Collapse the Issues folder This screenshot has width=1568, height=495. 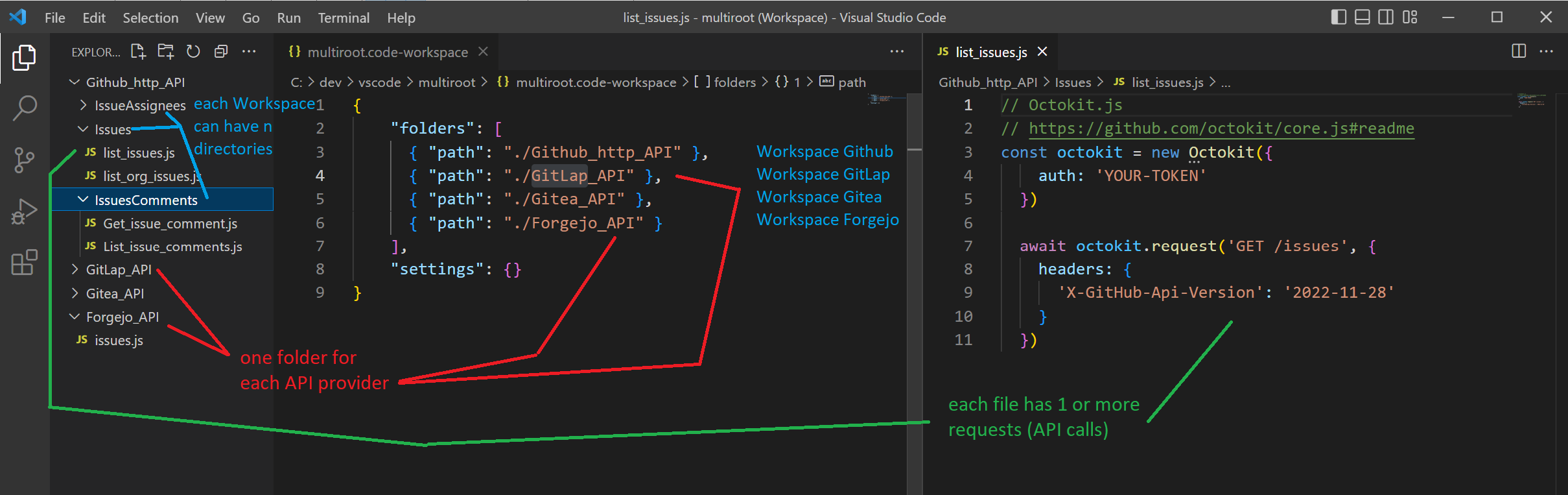(83, 129)
